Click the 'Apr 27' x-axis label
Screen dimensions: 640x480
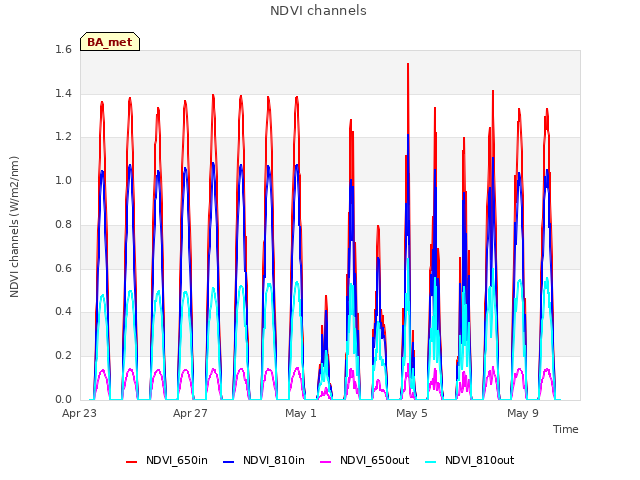[190, 413]
